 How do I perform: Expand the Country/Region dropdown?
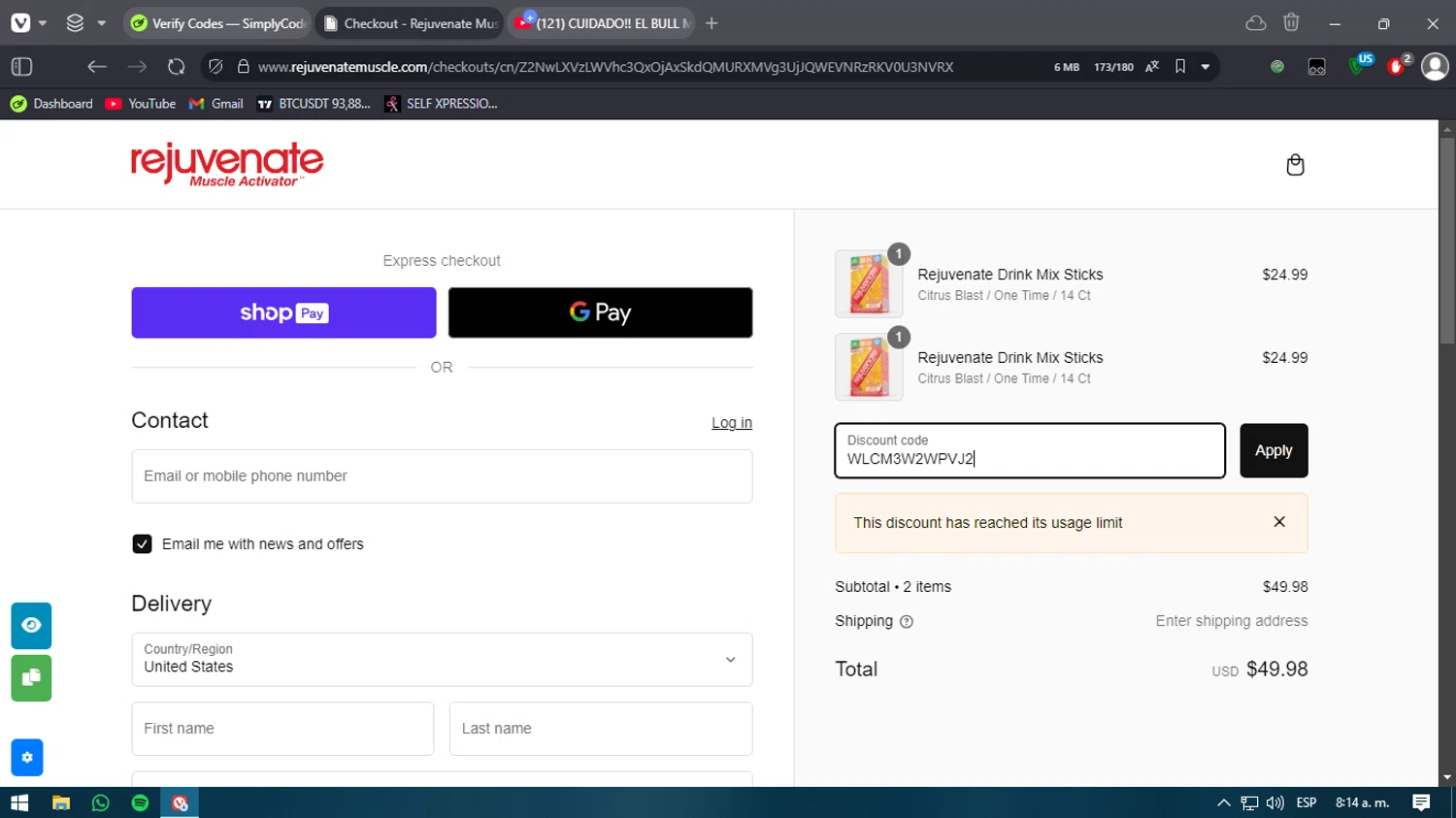[x=442, y=660]
